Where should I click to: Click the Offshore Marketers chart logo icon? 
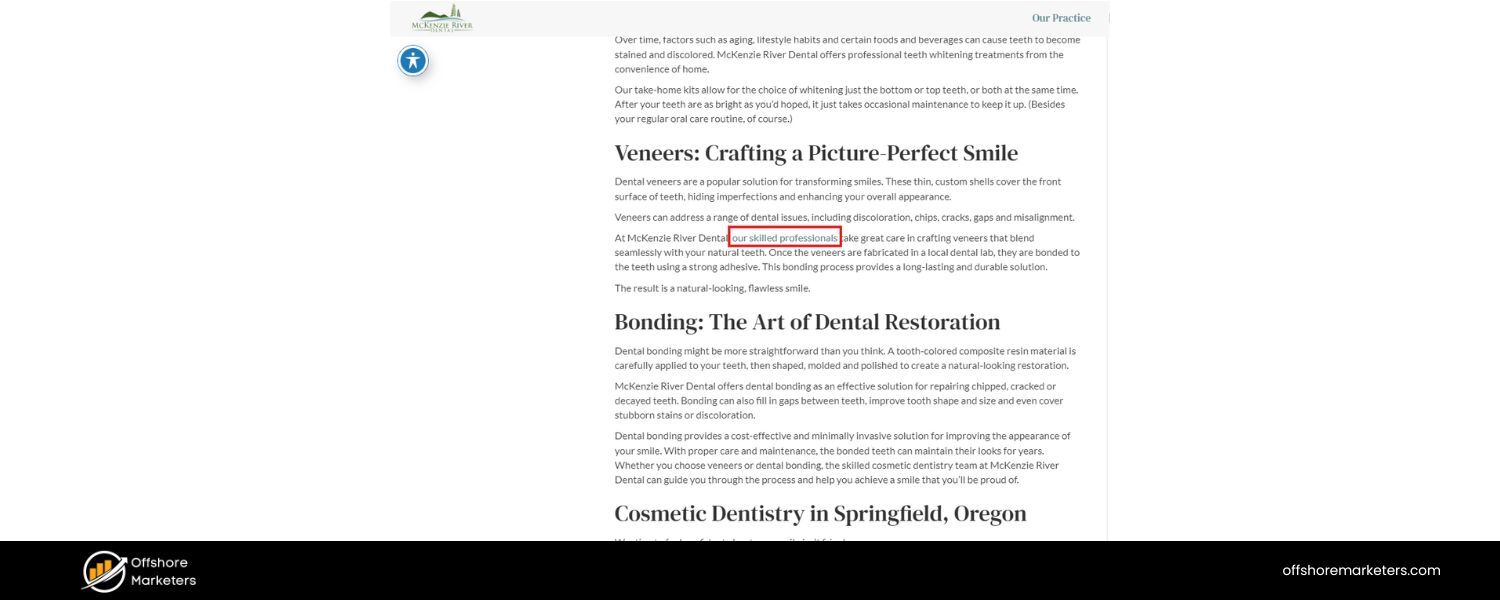coord(104,571)
